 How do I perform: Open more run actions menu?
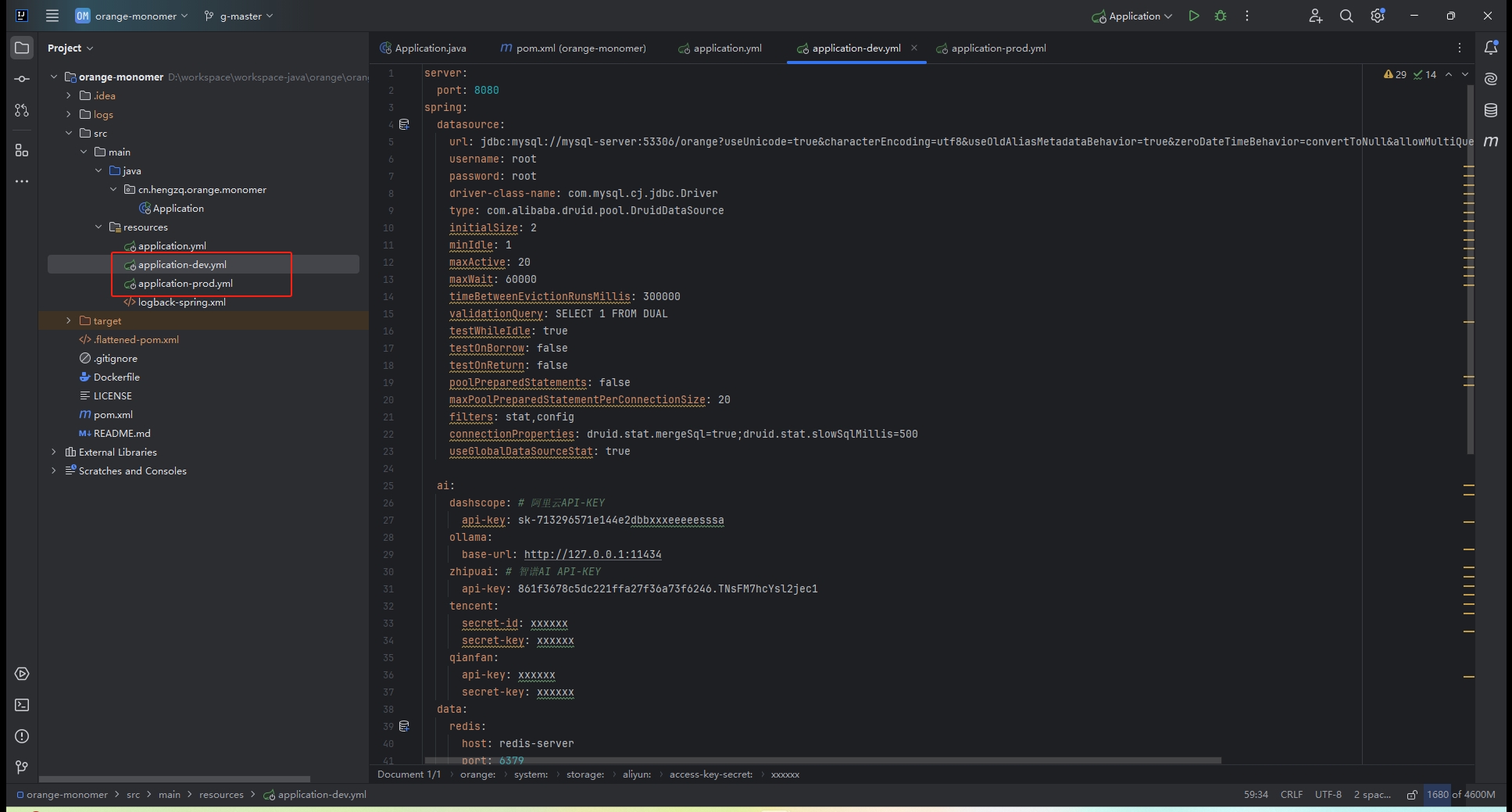coord(1247,16)
